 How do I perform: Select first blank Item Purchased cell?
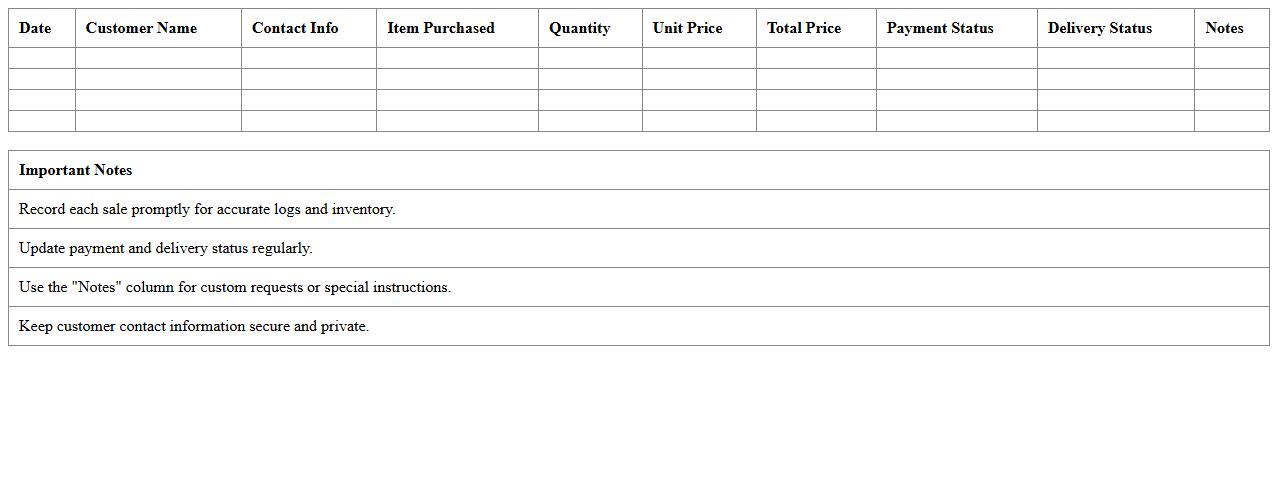coord(457,58)
